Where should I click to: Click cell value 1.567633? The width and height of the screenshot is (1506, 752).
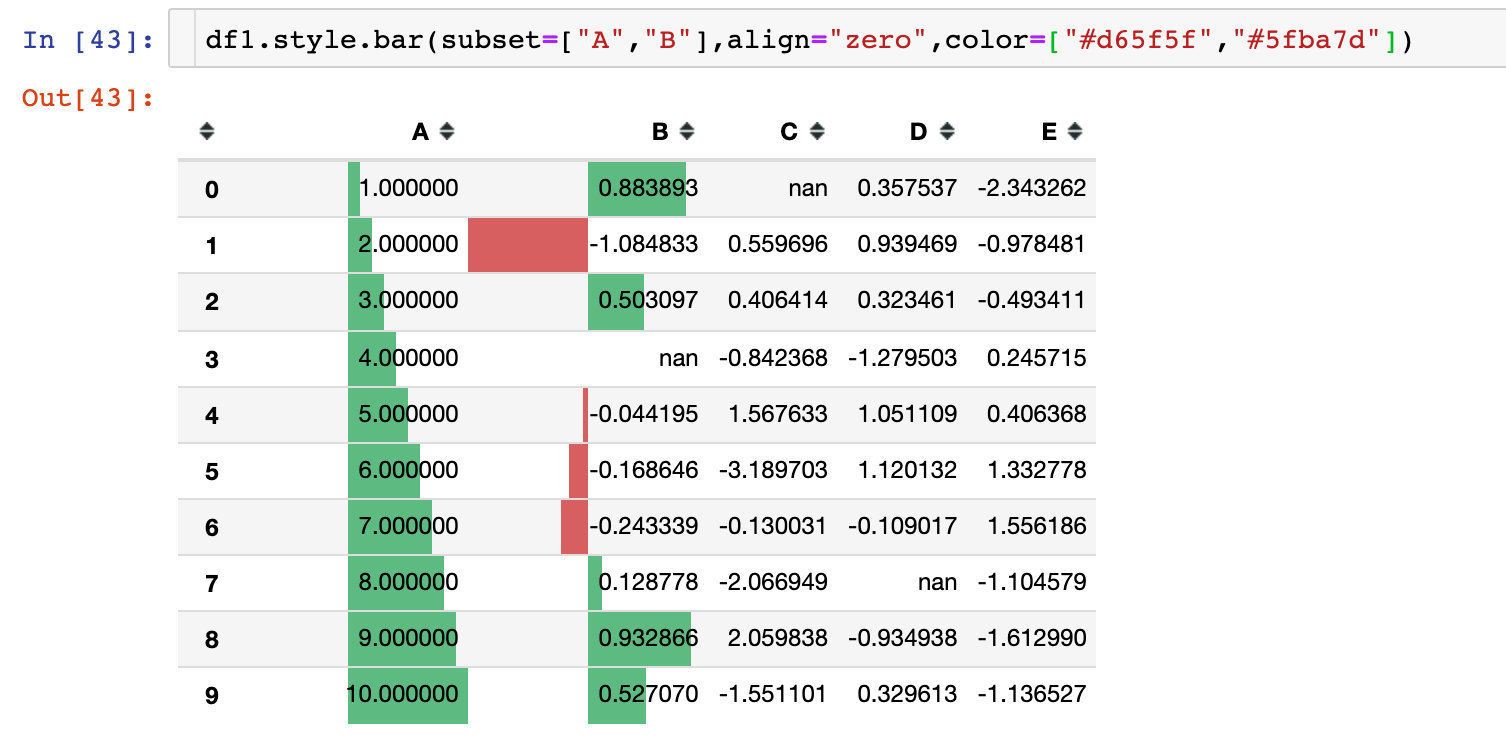coord(778,414)
